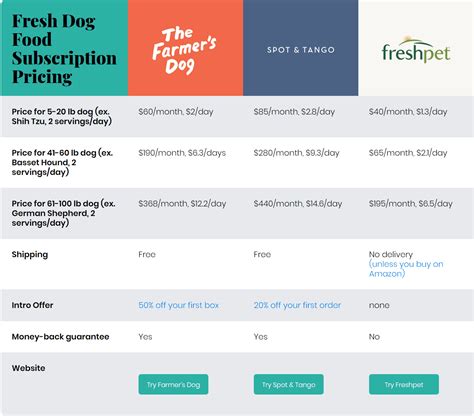Click the Shipping row label

coord(30,254)
